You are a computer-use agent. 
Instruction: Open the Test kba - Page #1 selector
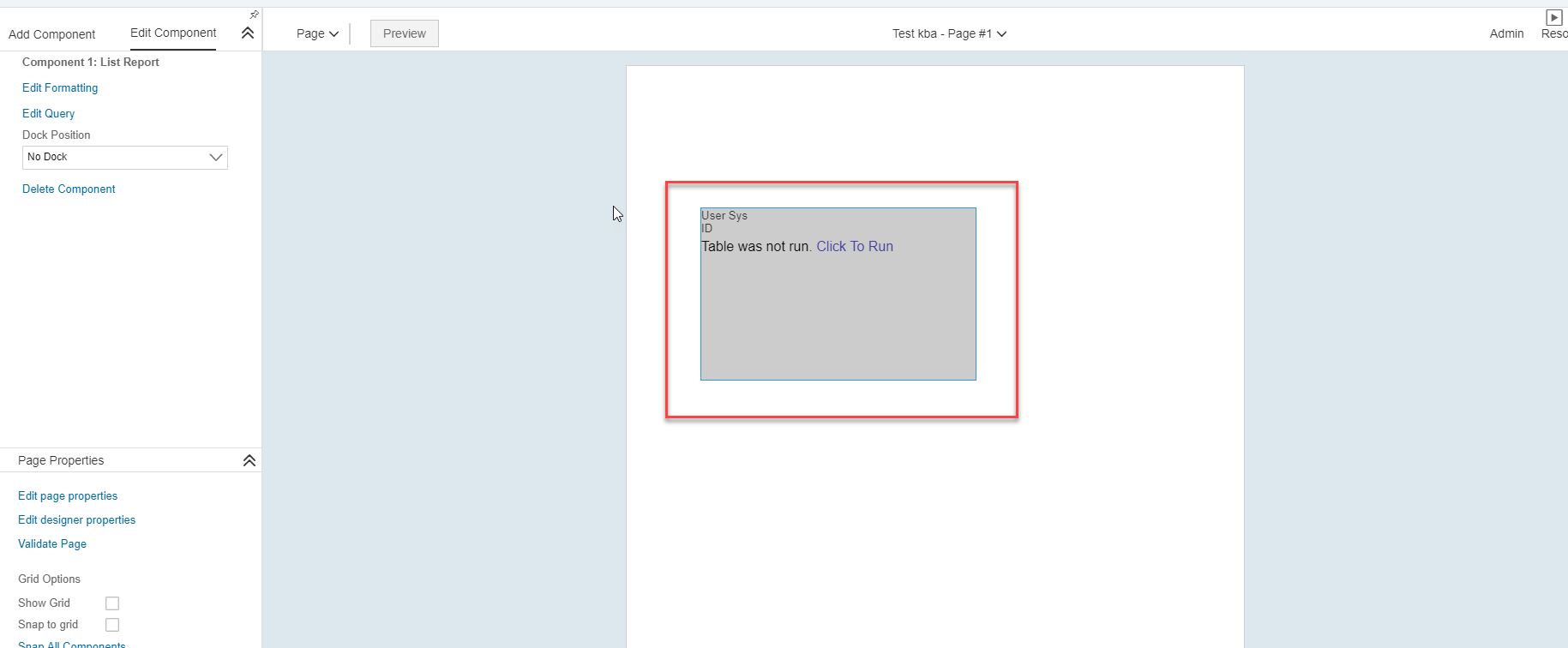tap(949, 33)
